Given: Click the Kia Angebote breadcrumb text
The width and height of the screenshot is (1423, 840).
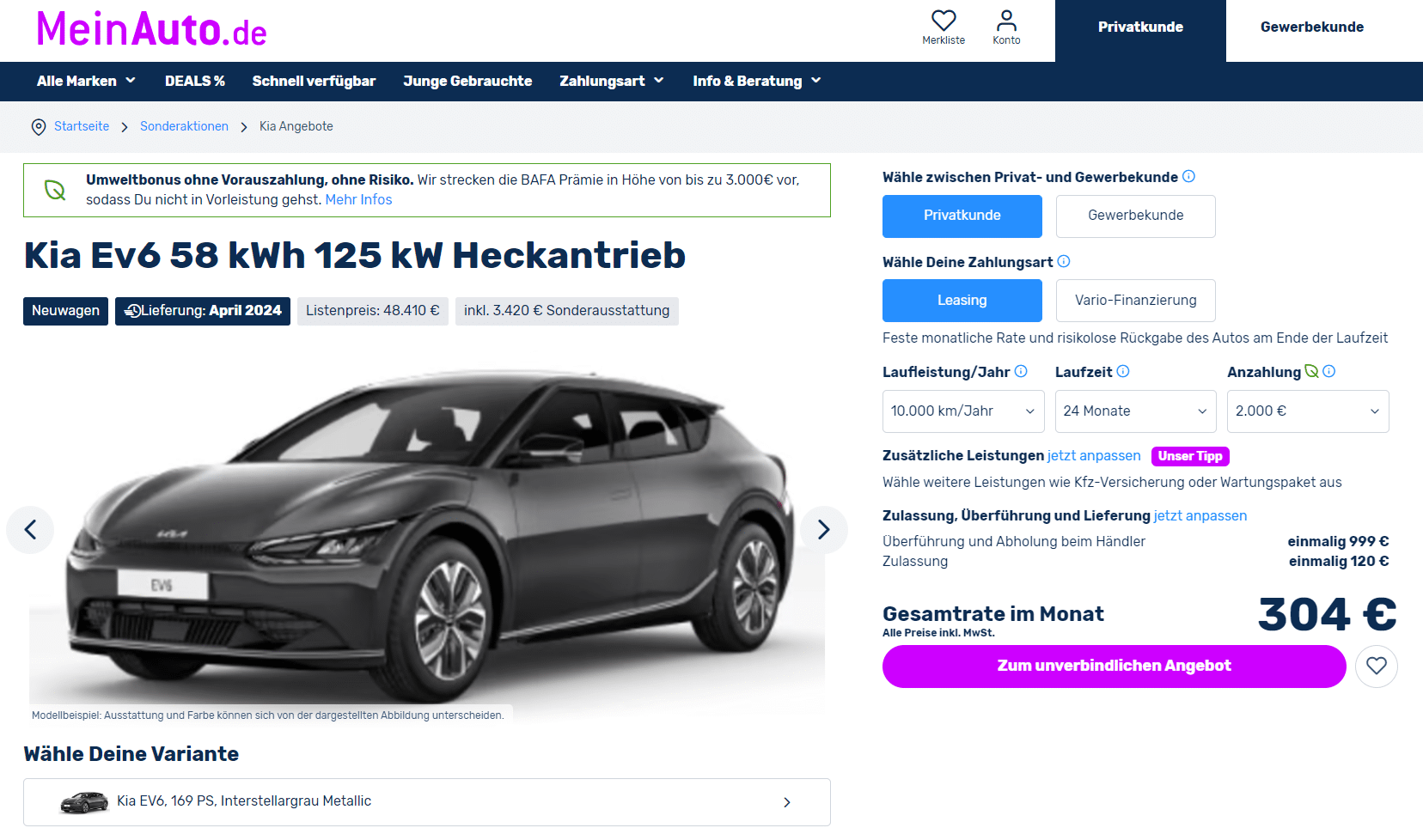Looking at the screenshot, I should (296, 126).
